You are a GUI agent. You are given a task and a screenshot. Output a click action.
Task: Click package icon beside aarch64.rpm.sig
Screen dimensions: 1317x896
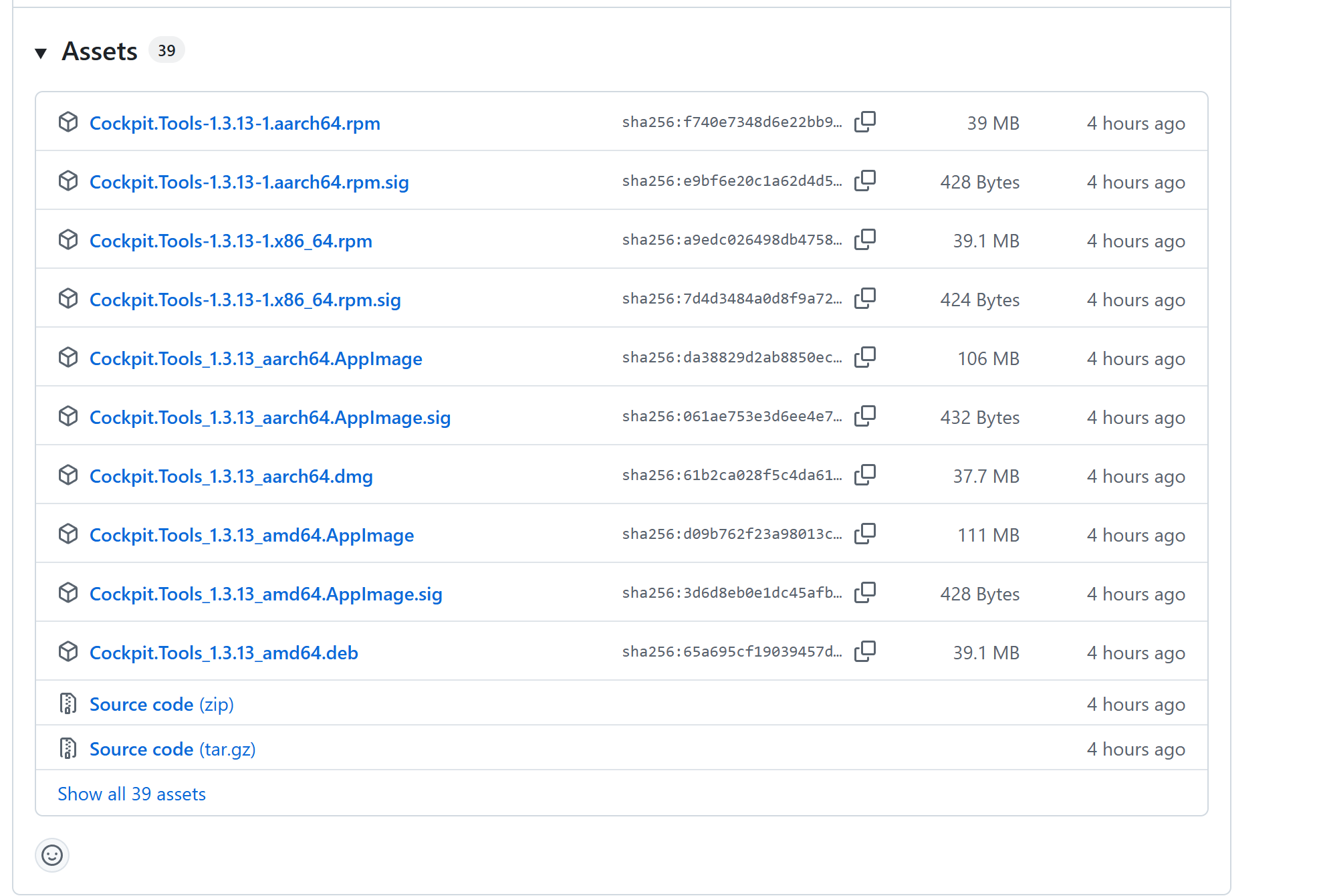coord(68,181)
